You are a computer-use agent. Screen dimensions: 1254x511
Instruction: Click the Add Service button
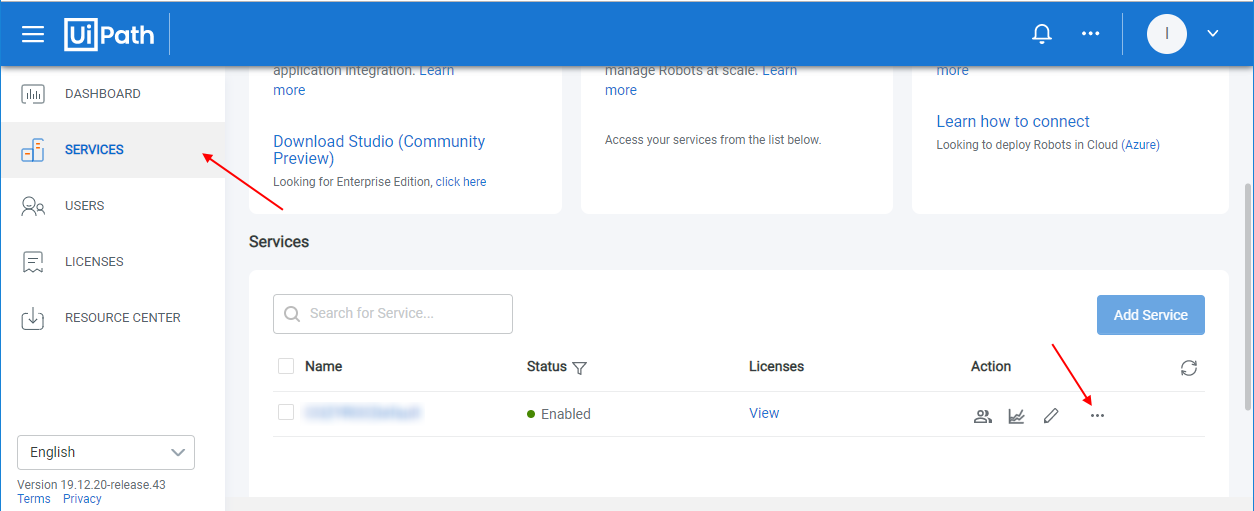point(1151,315)
